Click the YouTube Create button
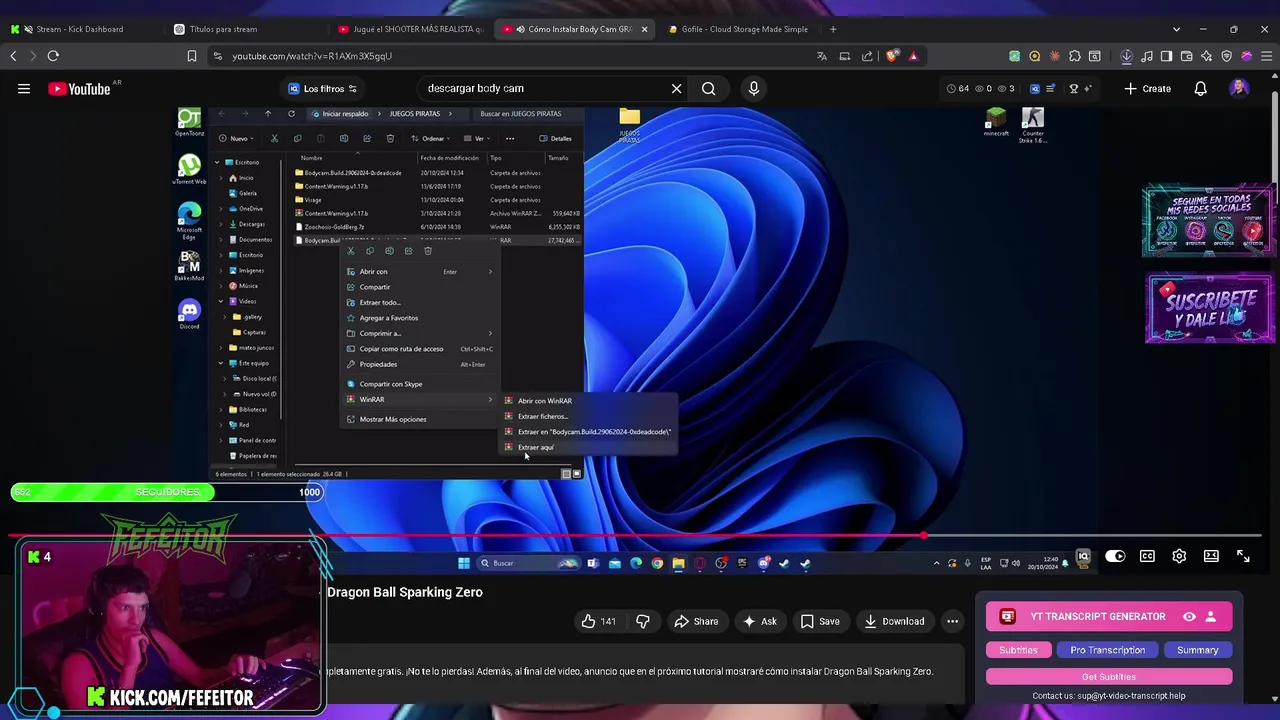1280x720 pixels. pyautogui.click(x=1147, y=89)
